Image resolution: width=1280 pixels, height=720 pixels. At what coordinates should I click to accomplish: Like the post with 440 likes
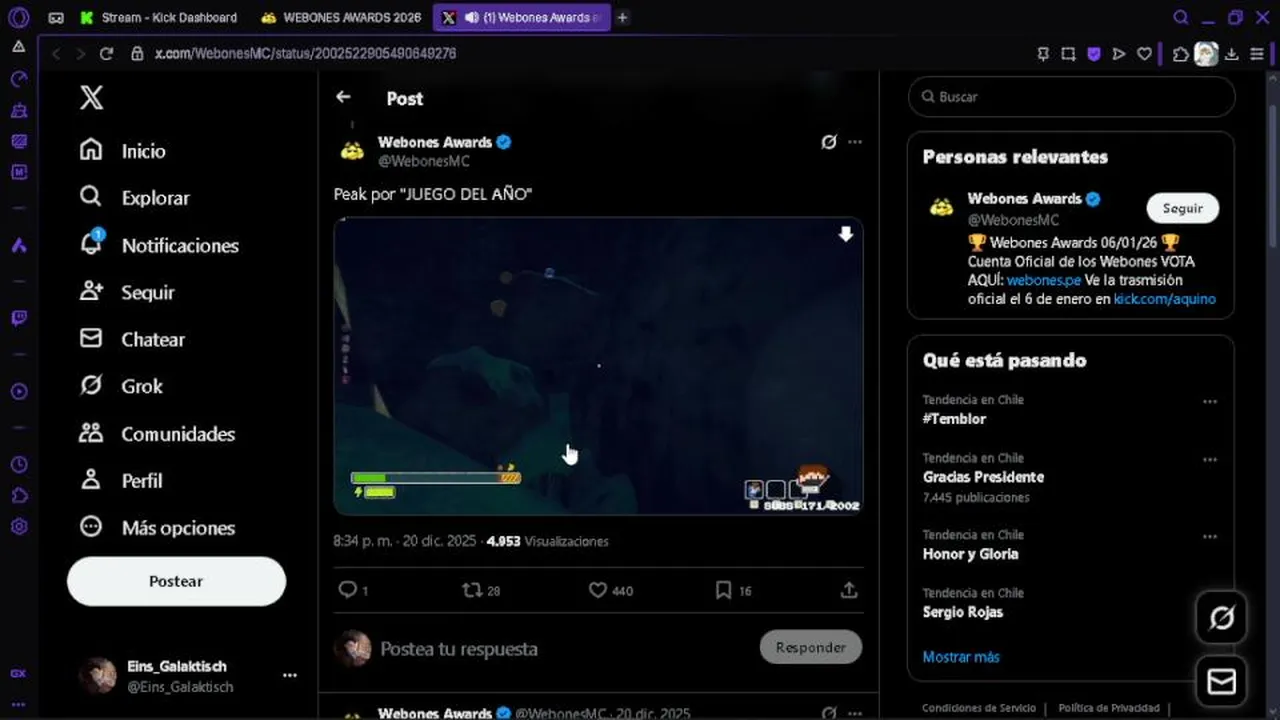(610, 590)
